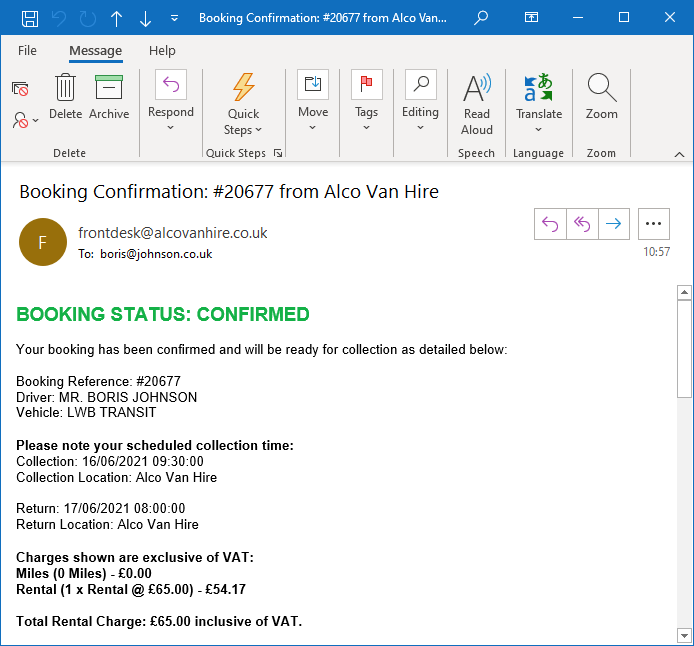
Task: Open the Quick Steps dropdown label
Action: [x=243, y=122]
